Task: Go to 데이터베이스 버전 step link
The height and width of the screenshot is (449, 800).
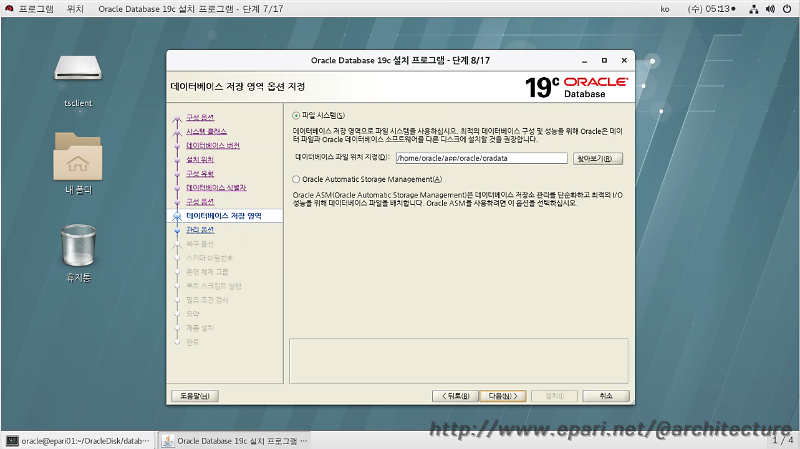Action: click(213, 145)
